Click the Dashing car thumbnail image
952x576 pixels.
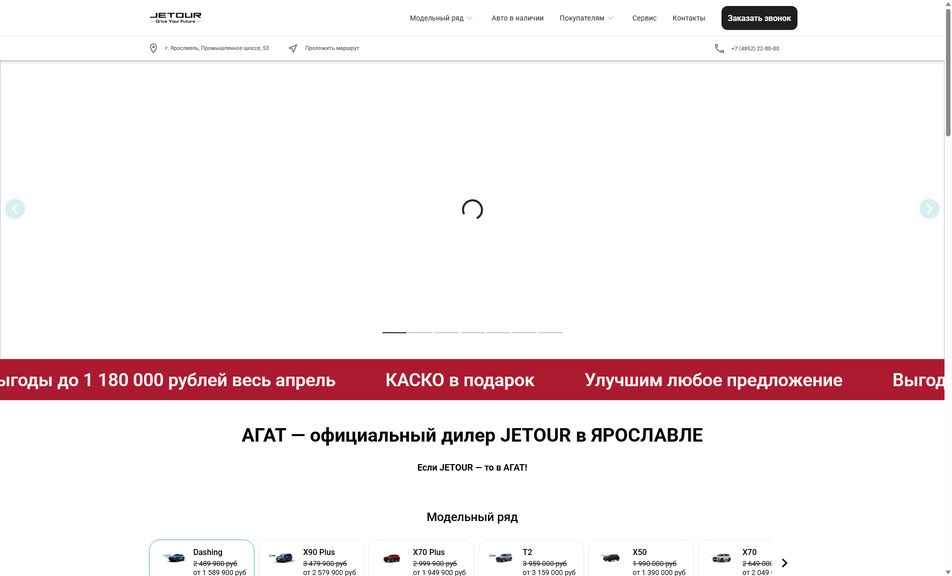point(174,557)
